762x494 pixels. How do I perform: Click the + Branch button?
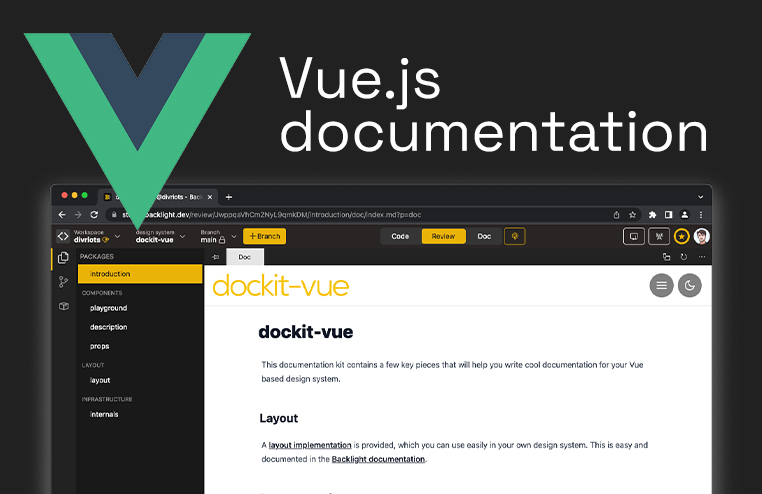(264, 236)
